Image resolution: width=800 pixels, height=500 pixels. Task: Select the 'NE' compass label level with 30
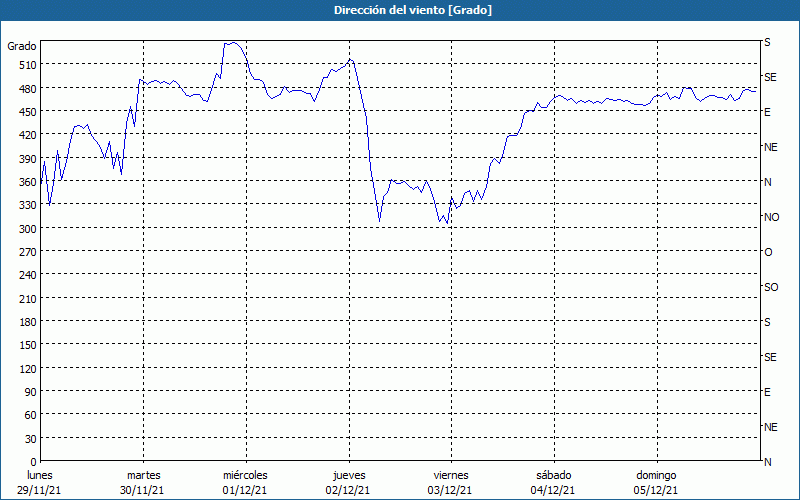pyautogui.click(x=771, y=427)
